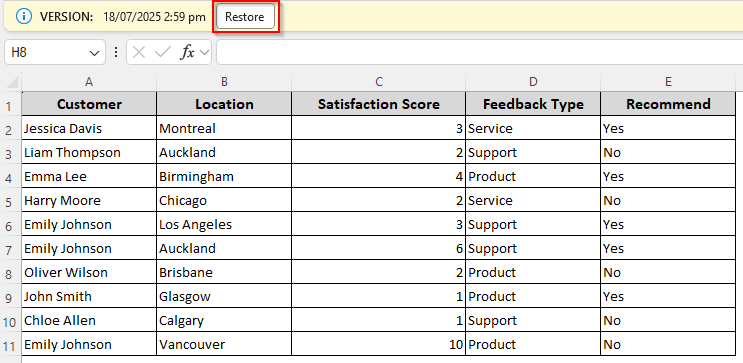Click the info icon beside VERSION
This screenshot has height=363, width=743.
tap(23, 17)
